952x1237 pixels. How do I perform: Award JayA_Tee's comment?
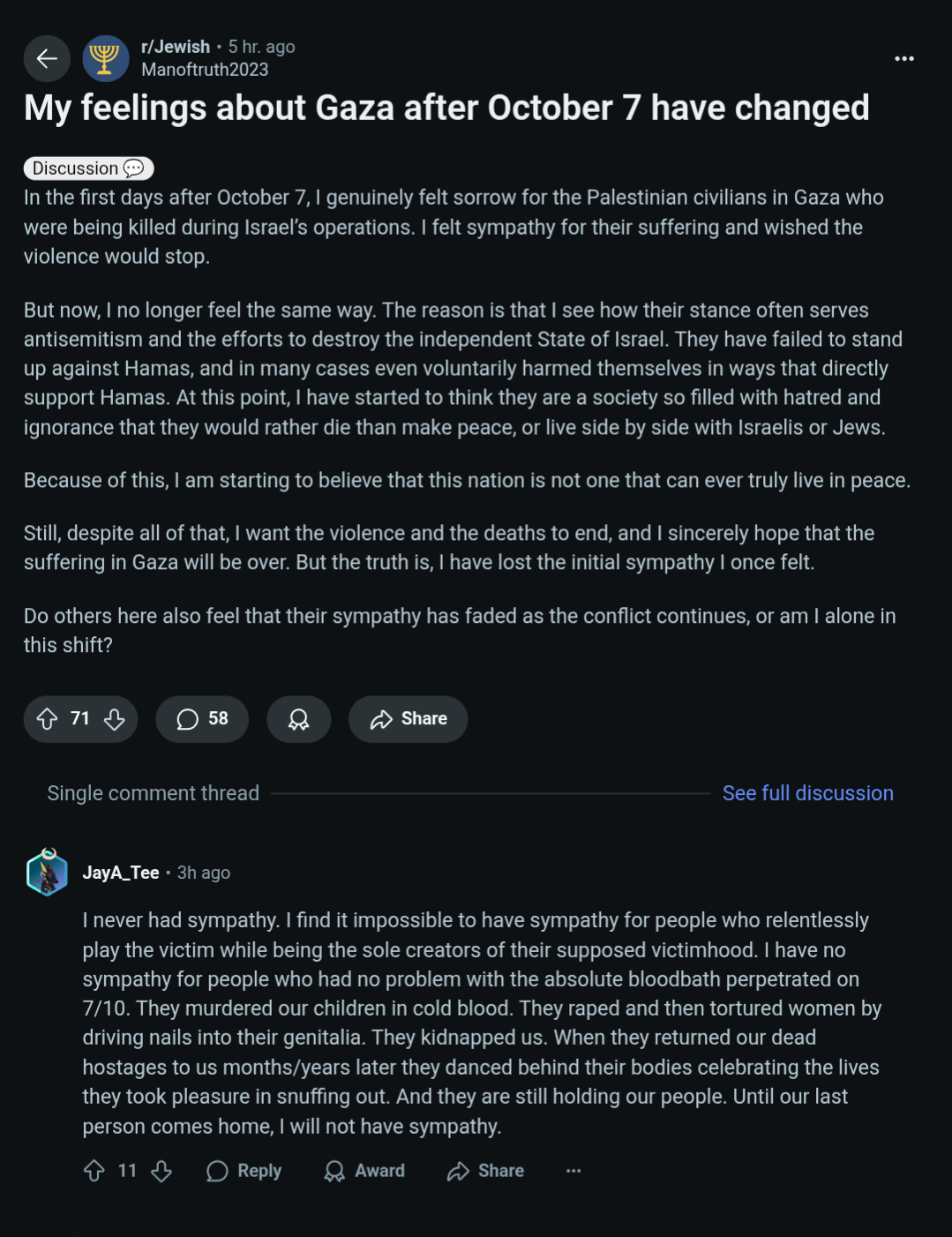click(x=364, y=1171)
